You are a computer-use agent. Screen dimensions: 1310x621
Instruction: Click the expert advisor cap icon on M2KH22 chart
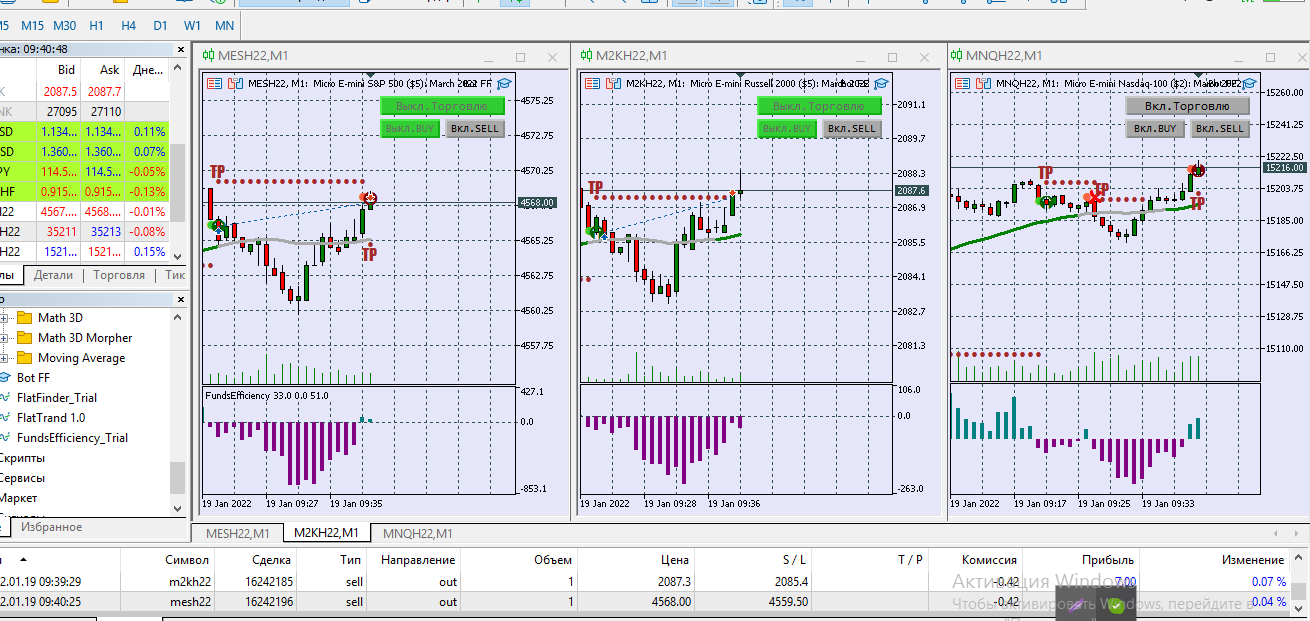coord(881,84)
